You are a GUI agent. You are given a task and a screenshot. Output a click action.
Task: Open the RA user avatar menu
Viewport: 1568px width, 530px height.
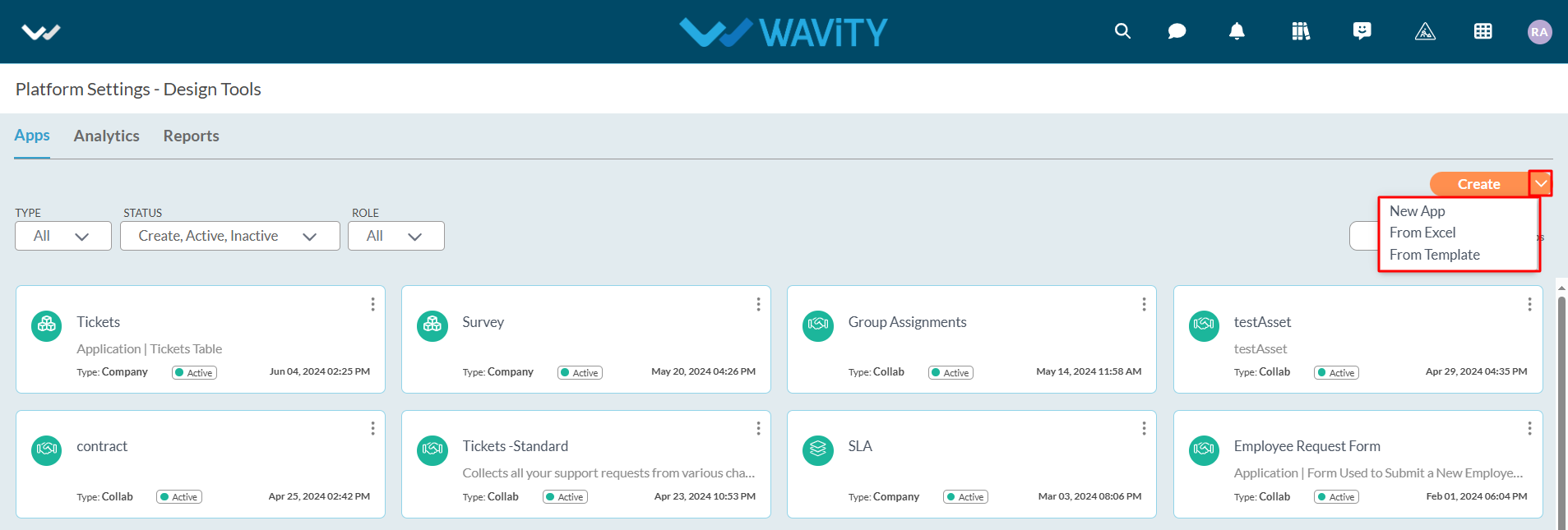[1539, 32]
